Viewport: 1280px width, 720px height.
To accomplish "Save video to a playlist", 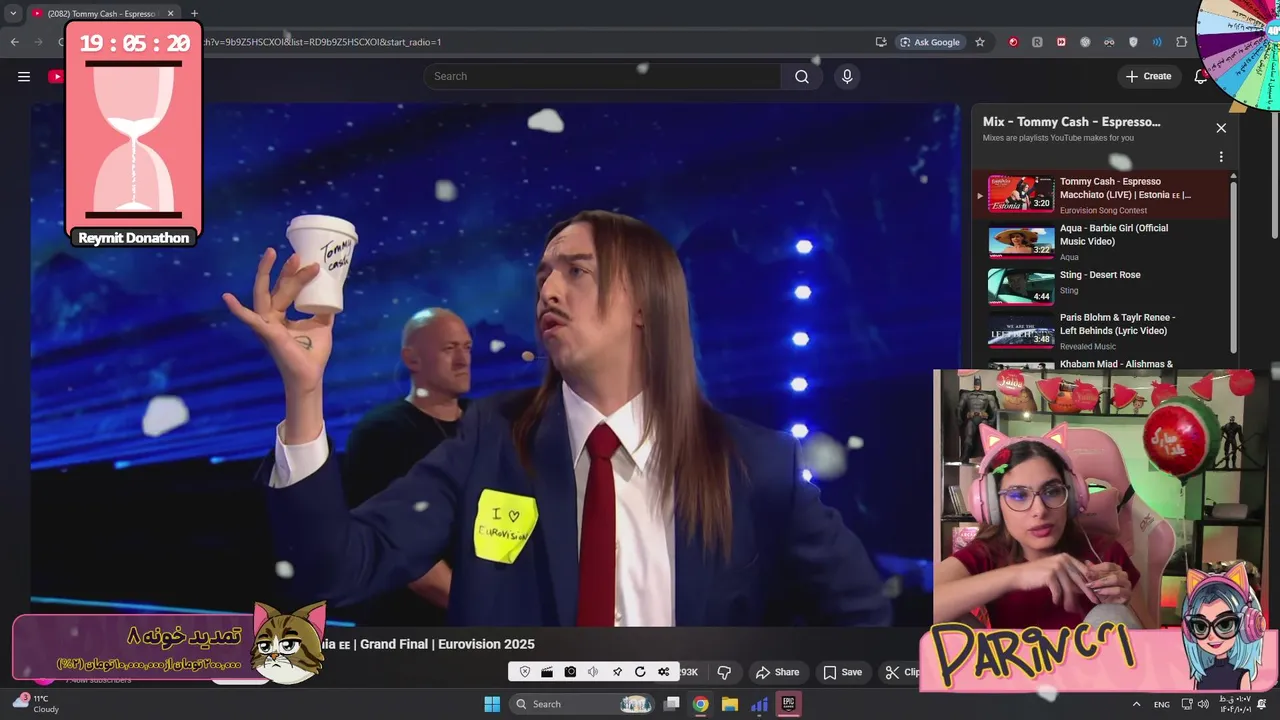I will (x=842, y=672).
